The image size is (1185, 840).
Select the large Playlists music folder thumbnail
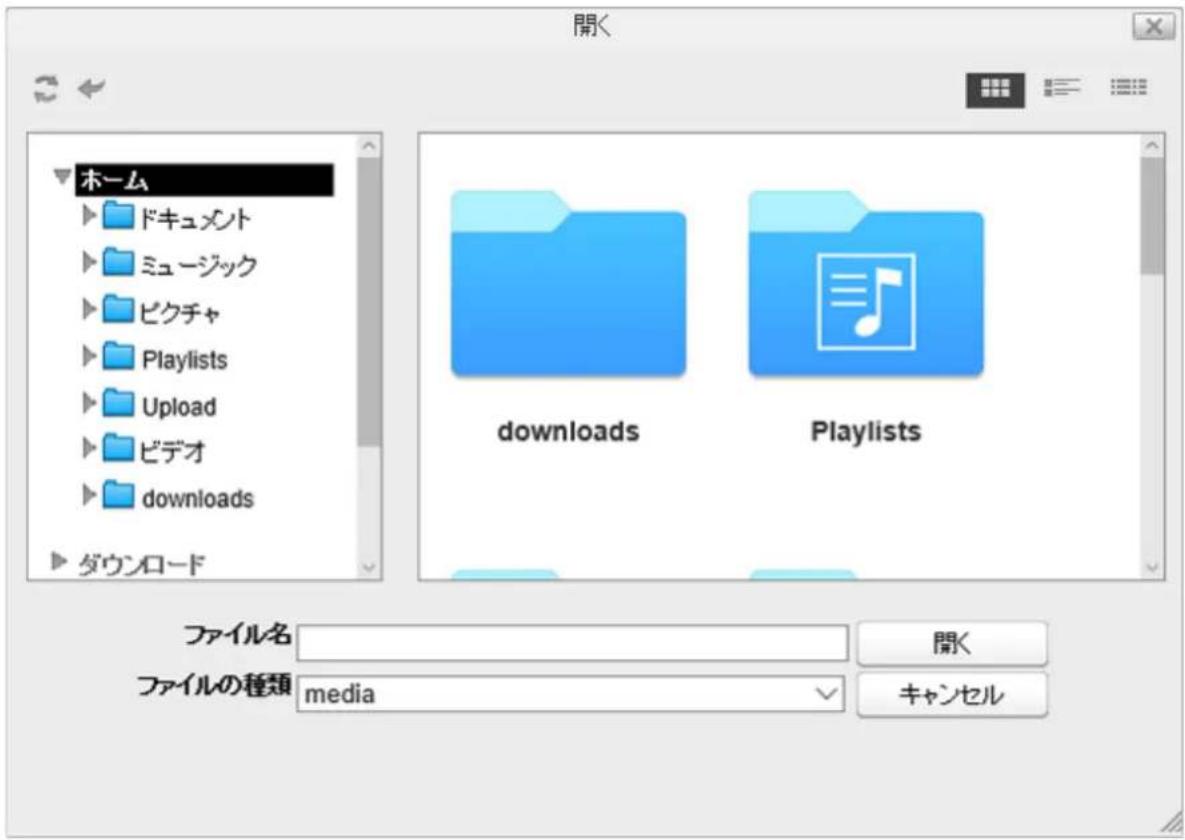tap(866, 284)
